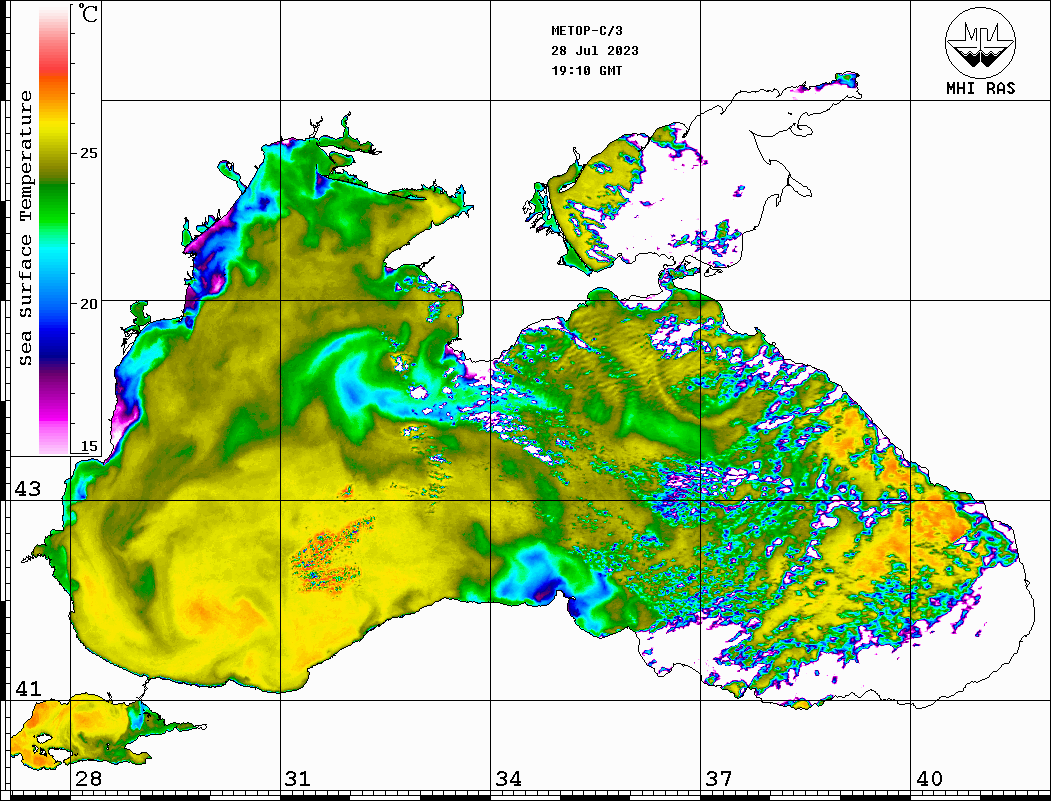Click the latitude label 43
The width and height of the screenshot is (1051, 801).
point(28,489)
